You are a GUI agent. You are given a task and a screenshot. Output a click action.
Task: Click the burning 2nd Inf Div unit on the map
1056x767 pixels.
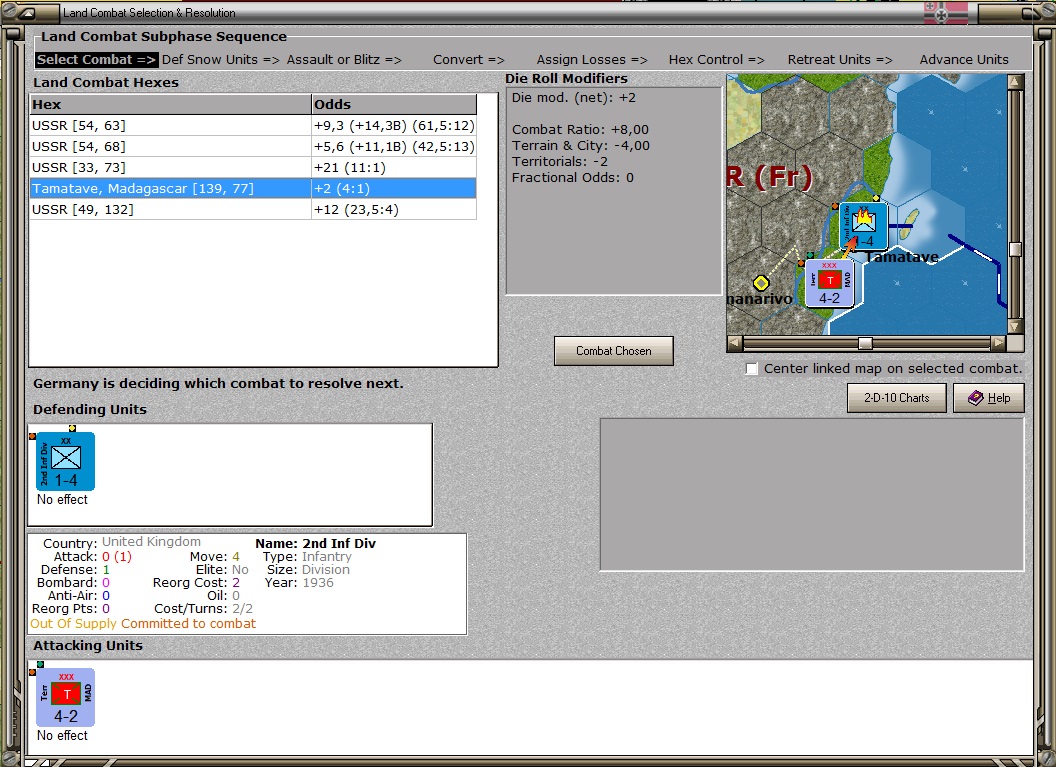pos(863,226)
